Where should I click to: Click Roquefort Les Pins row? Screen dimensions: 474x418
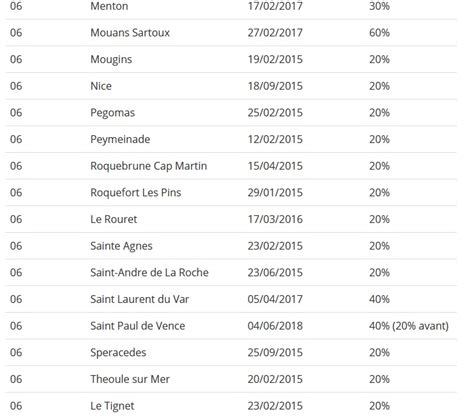(231, 193)
